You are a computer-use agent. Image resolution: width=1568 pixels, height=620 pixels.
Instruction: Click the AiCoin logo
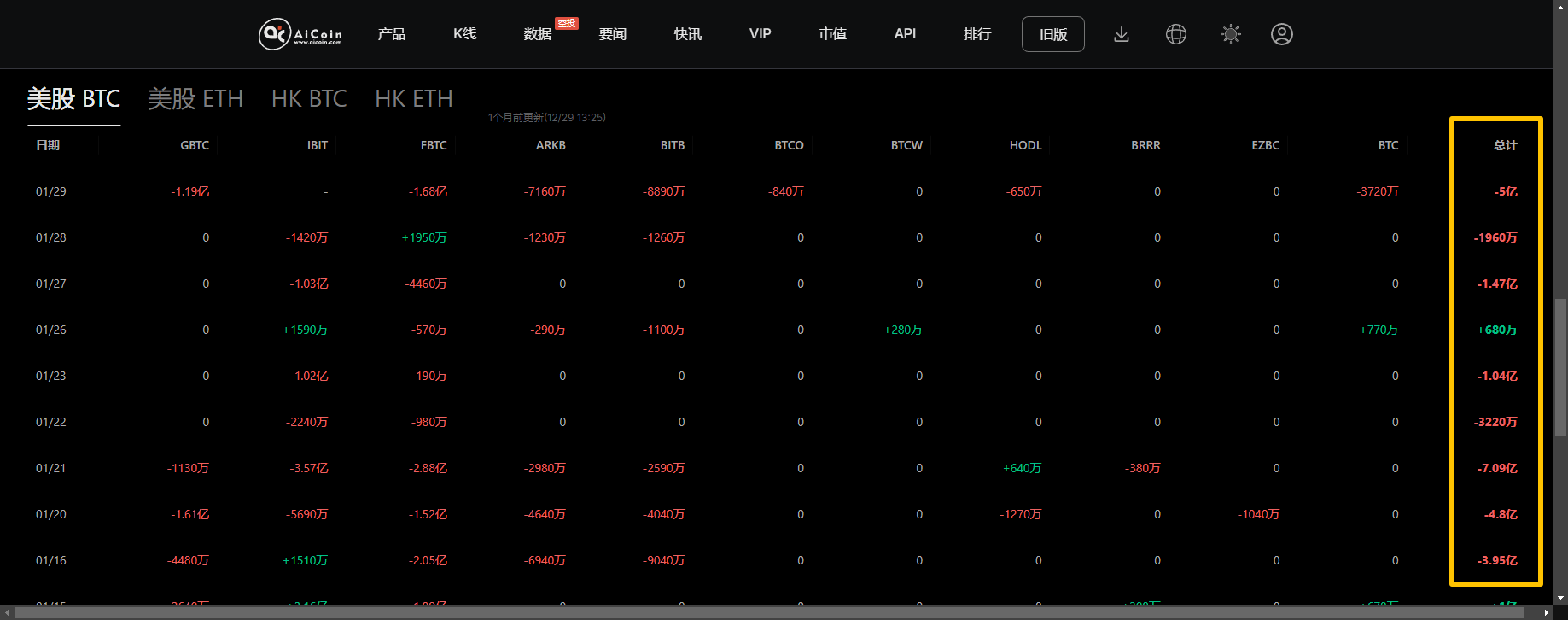[x=300, y=34]
